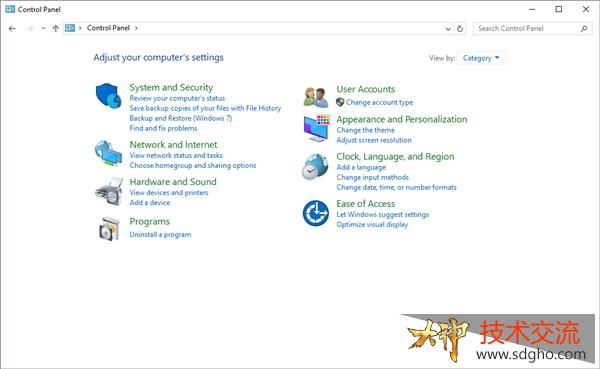The height and width of the screenshot is (369, 600).
Task: Open the Ease of Access icon
Action: coord(316,213)
